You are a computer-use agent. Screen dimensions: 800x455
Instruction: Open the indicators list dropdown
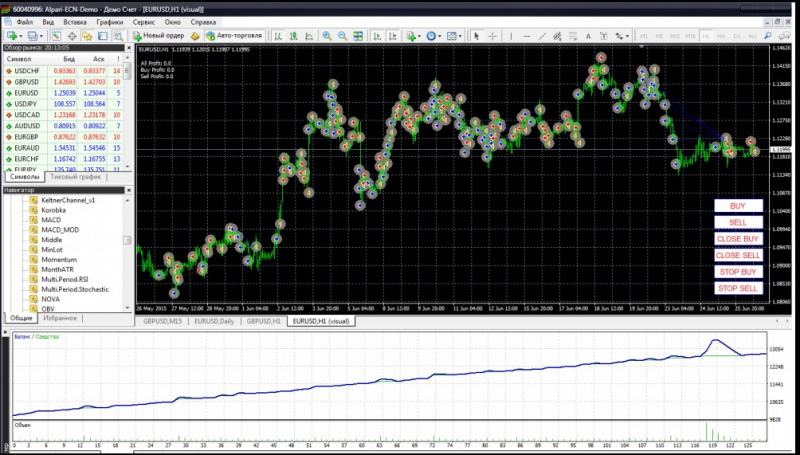click(412, 36)
